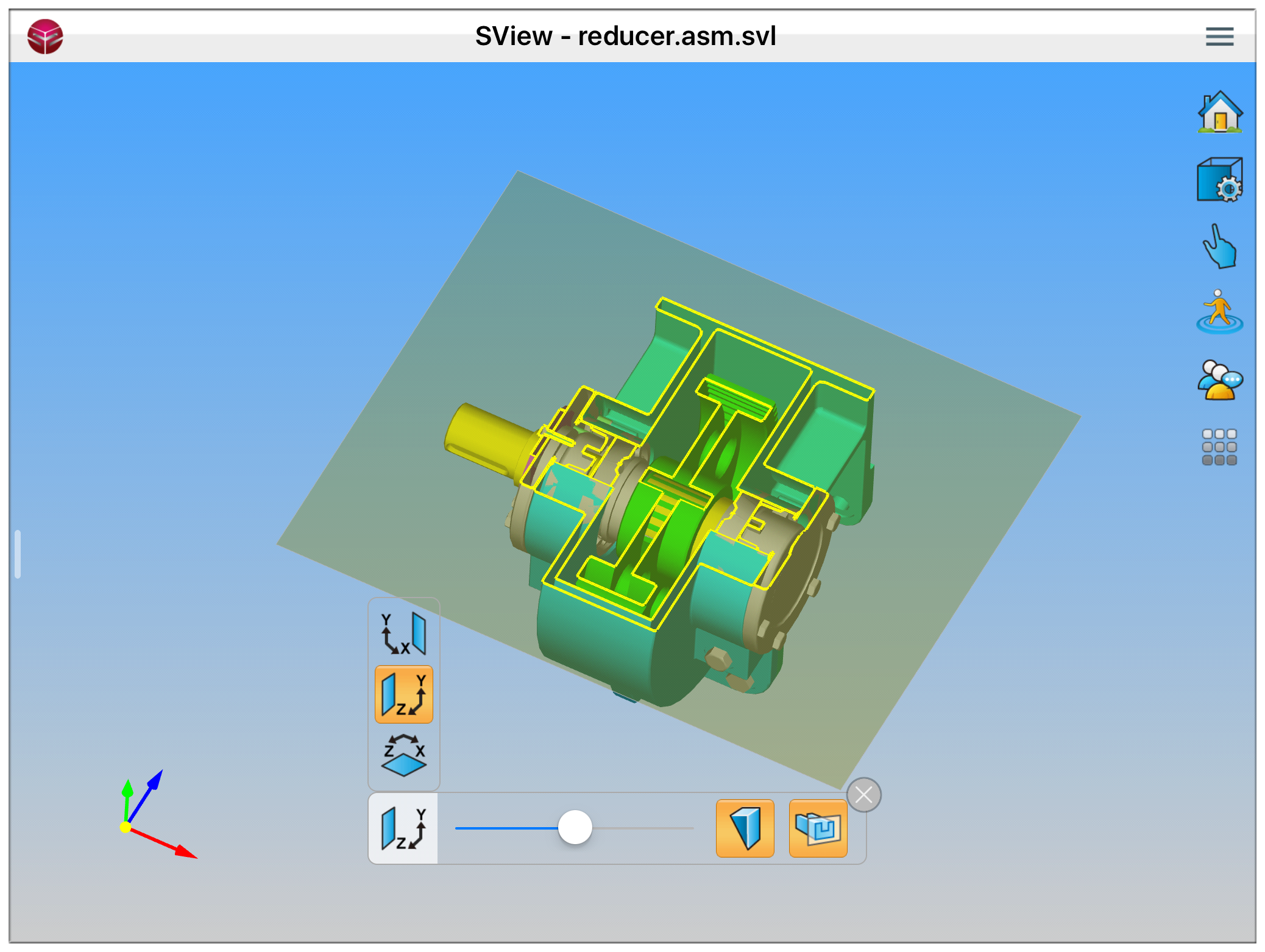Open the grid of more tools
1265x952 pixels.
point(1219,447)
